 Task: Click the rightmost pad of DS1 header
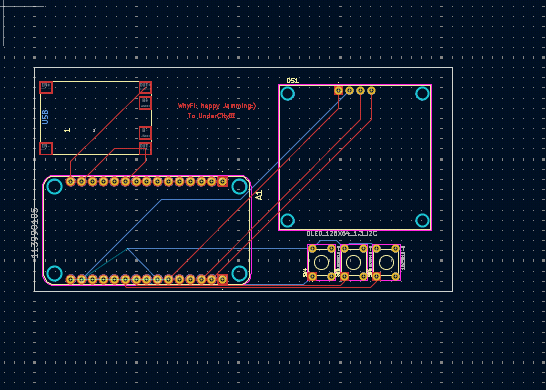pyautogui.click(x=371, y=91)
